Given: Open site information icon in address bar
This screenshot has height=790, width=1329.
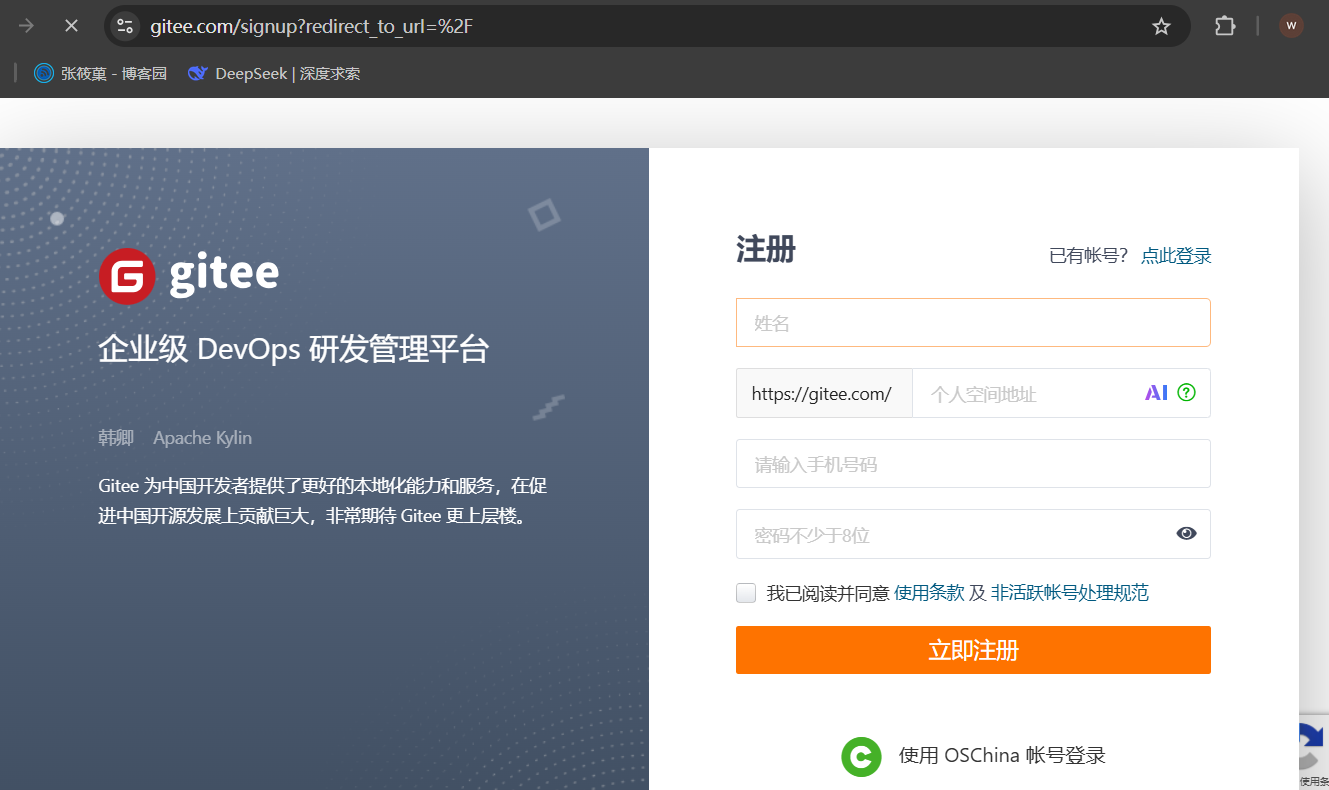Looking at the screenshot, I should (x=125, y=26).
